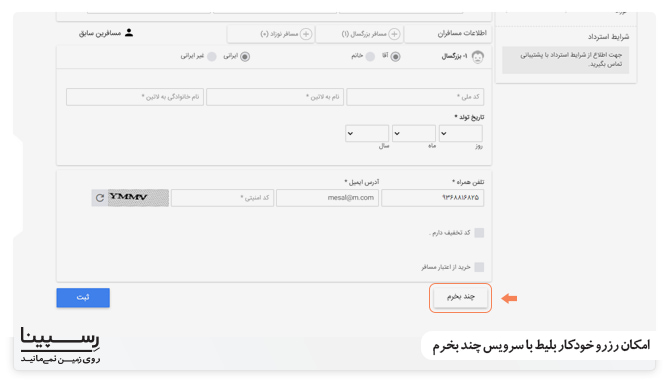The image size is (670, 385).
Task: Open the اطلاعات مسافران tab
Action: (x=447, y=34)
